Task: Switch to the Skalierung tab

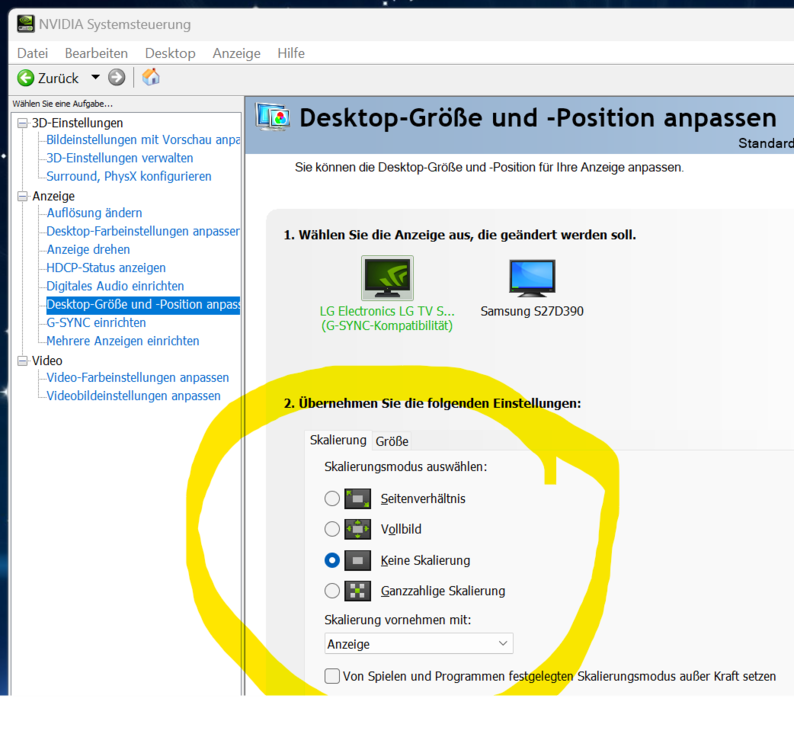Action: pos(338,440)
